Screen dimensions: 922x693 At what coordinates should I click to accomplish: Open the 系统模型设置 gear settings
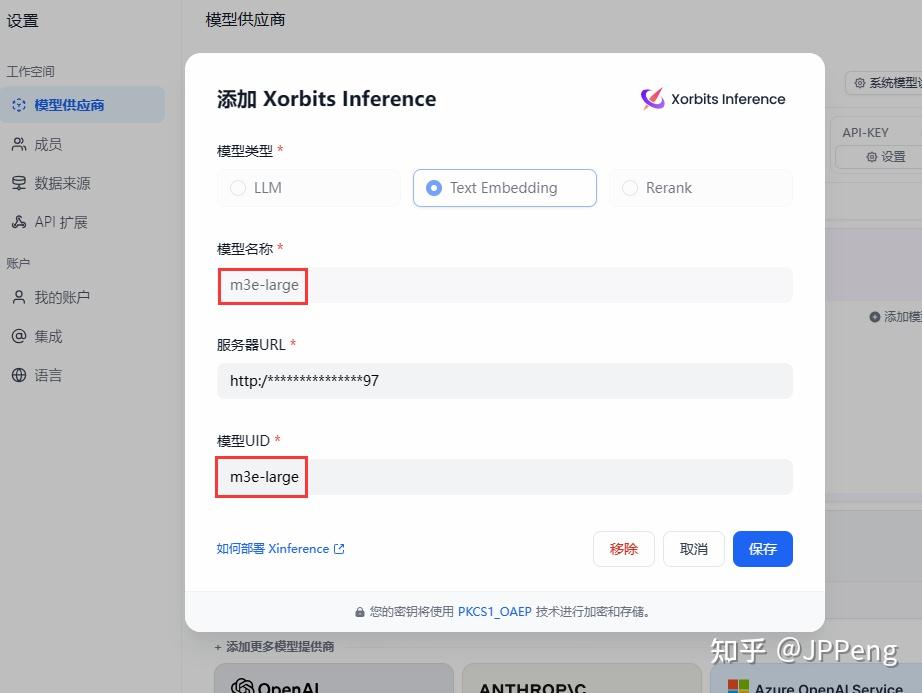[883, 83]
